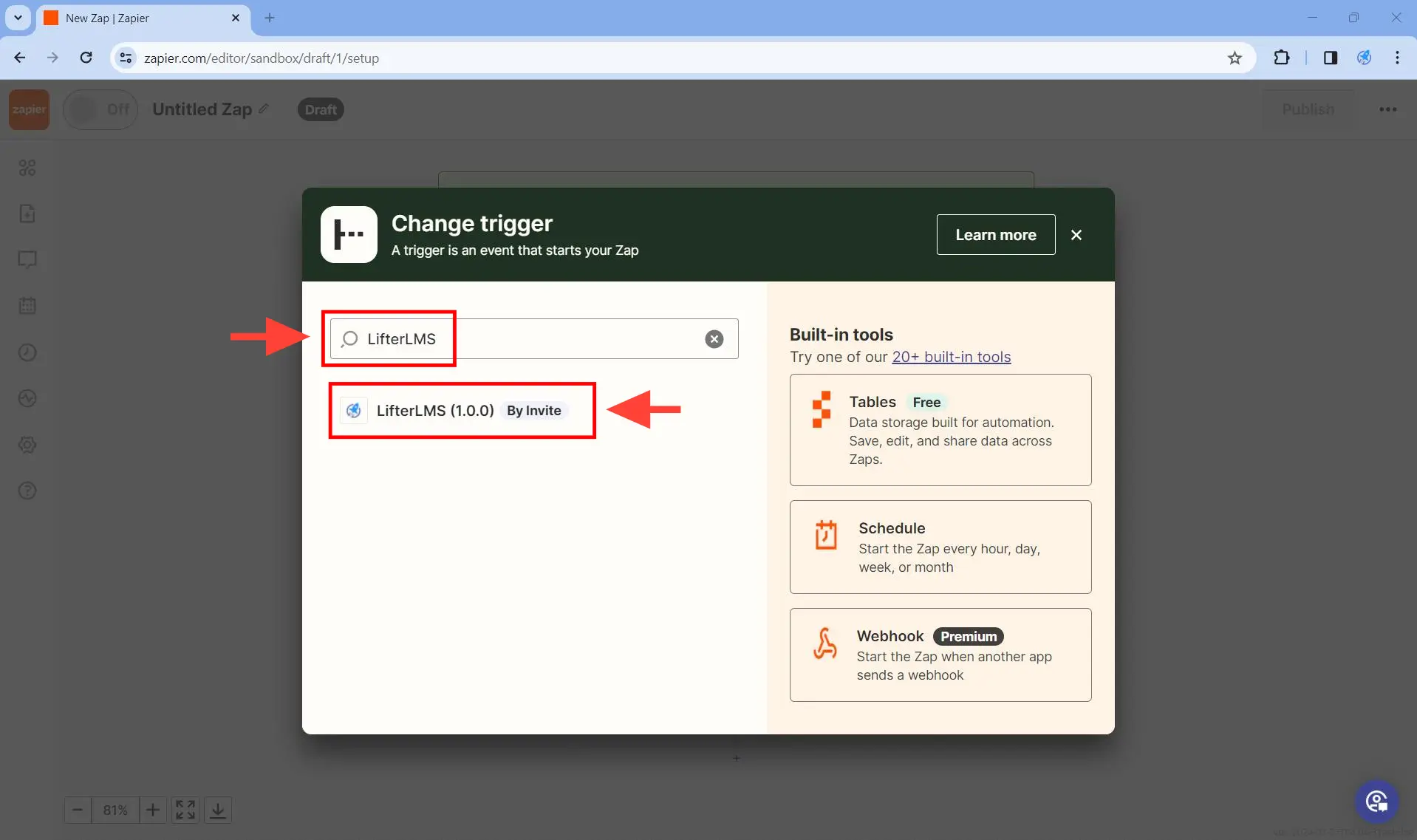1417x840 pixels.
Task: Click Learn more about triggers
Action: pos(996,234)
